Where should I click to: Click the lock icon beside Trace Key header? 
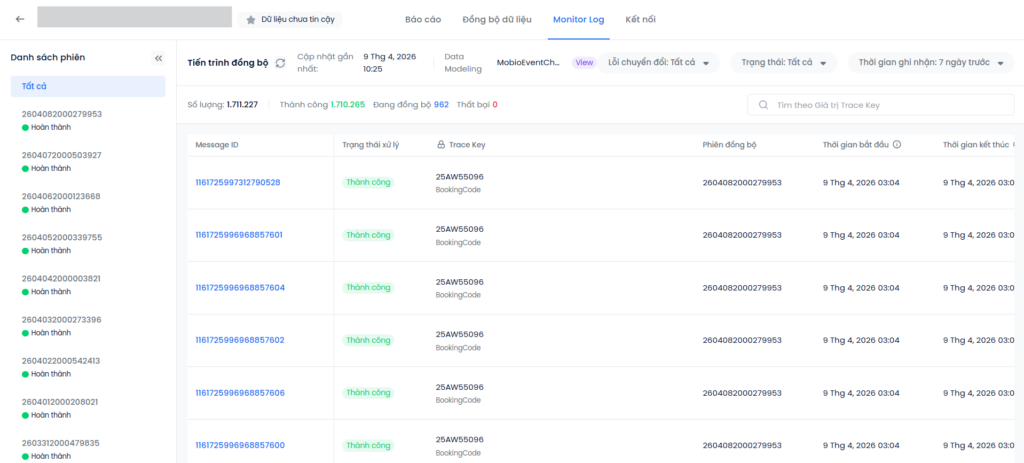coord(441,145)
